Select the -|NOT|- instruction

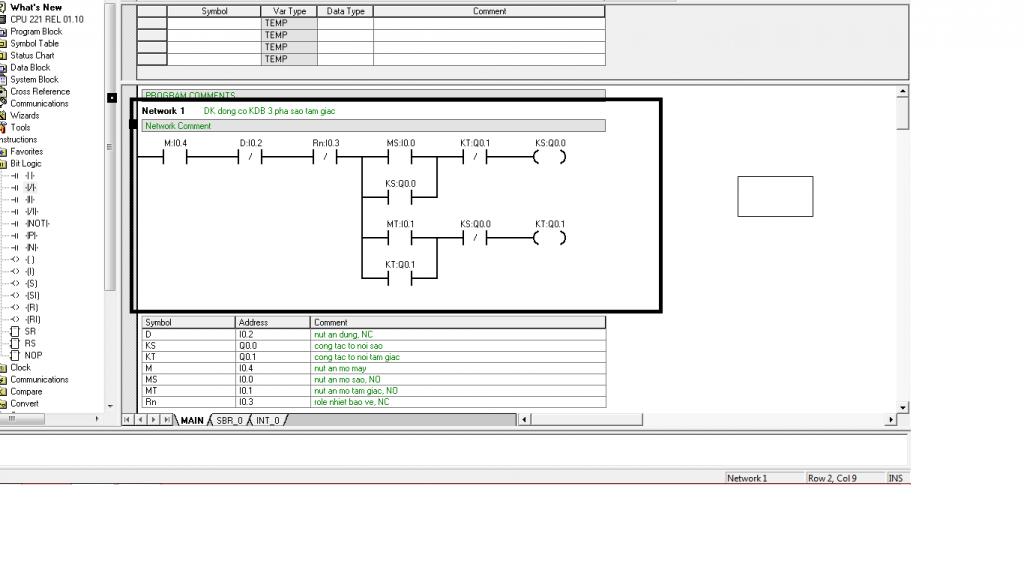tap(37, 223)
